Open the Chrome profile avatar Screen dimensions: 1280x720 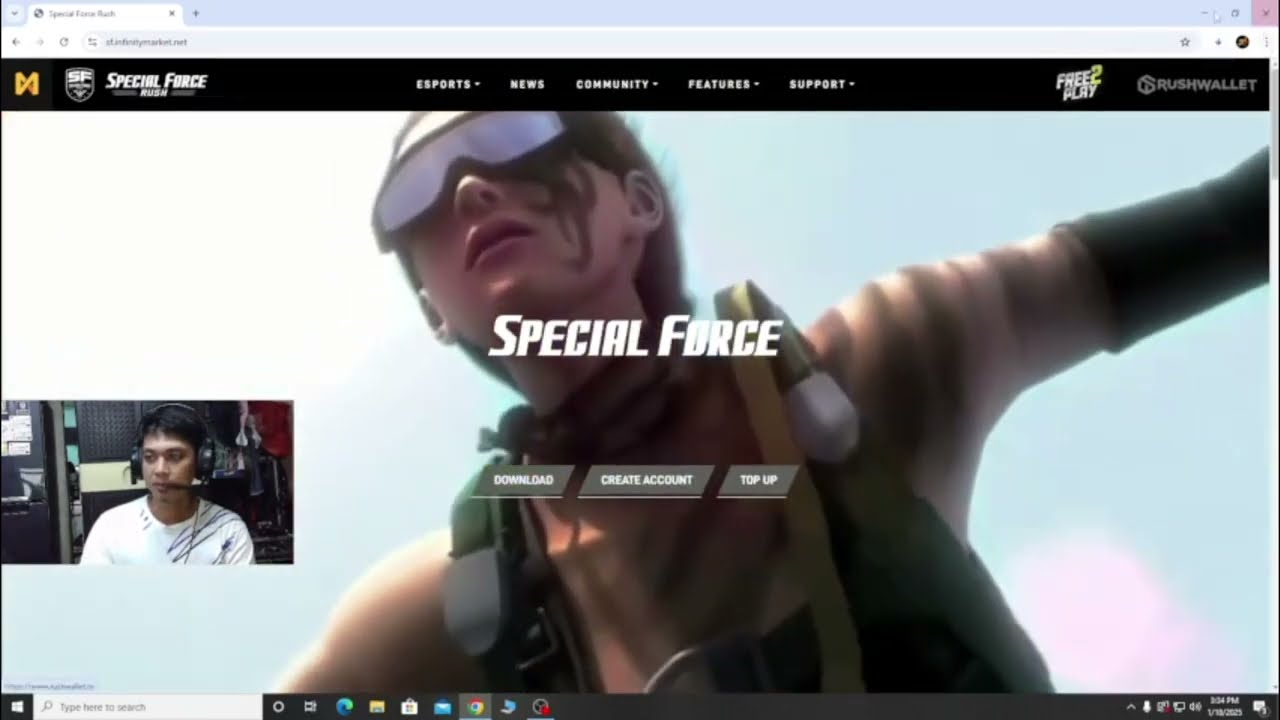[1242, 42]
